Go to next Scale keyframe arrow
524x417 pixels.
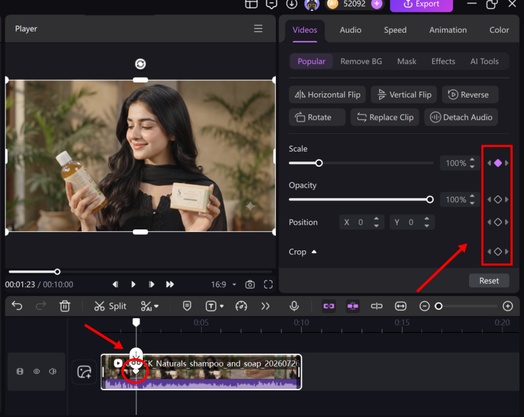coord(507,163)
